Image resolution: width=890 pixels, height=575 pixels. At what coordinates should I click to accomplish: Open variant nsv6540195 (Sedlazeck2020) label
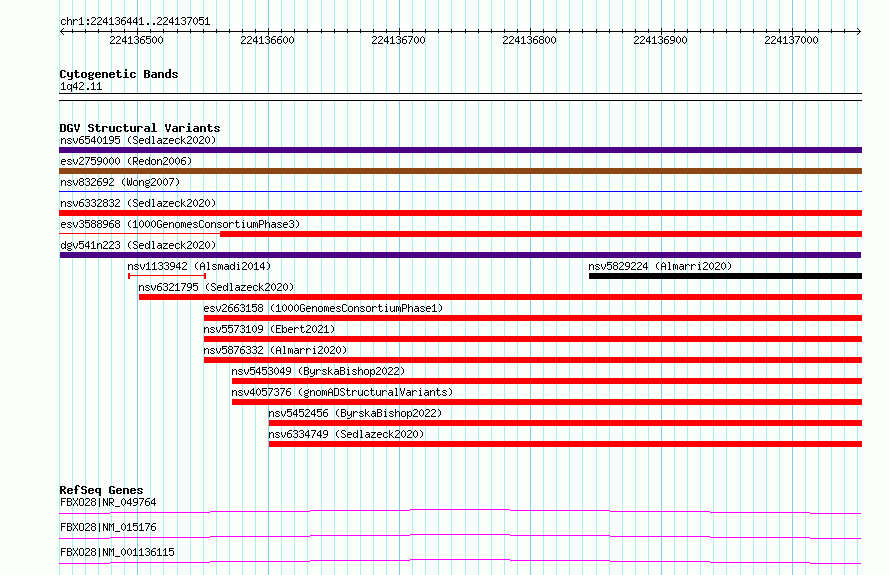coord(138,140)
